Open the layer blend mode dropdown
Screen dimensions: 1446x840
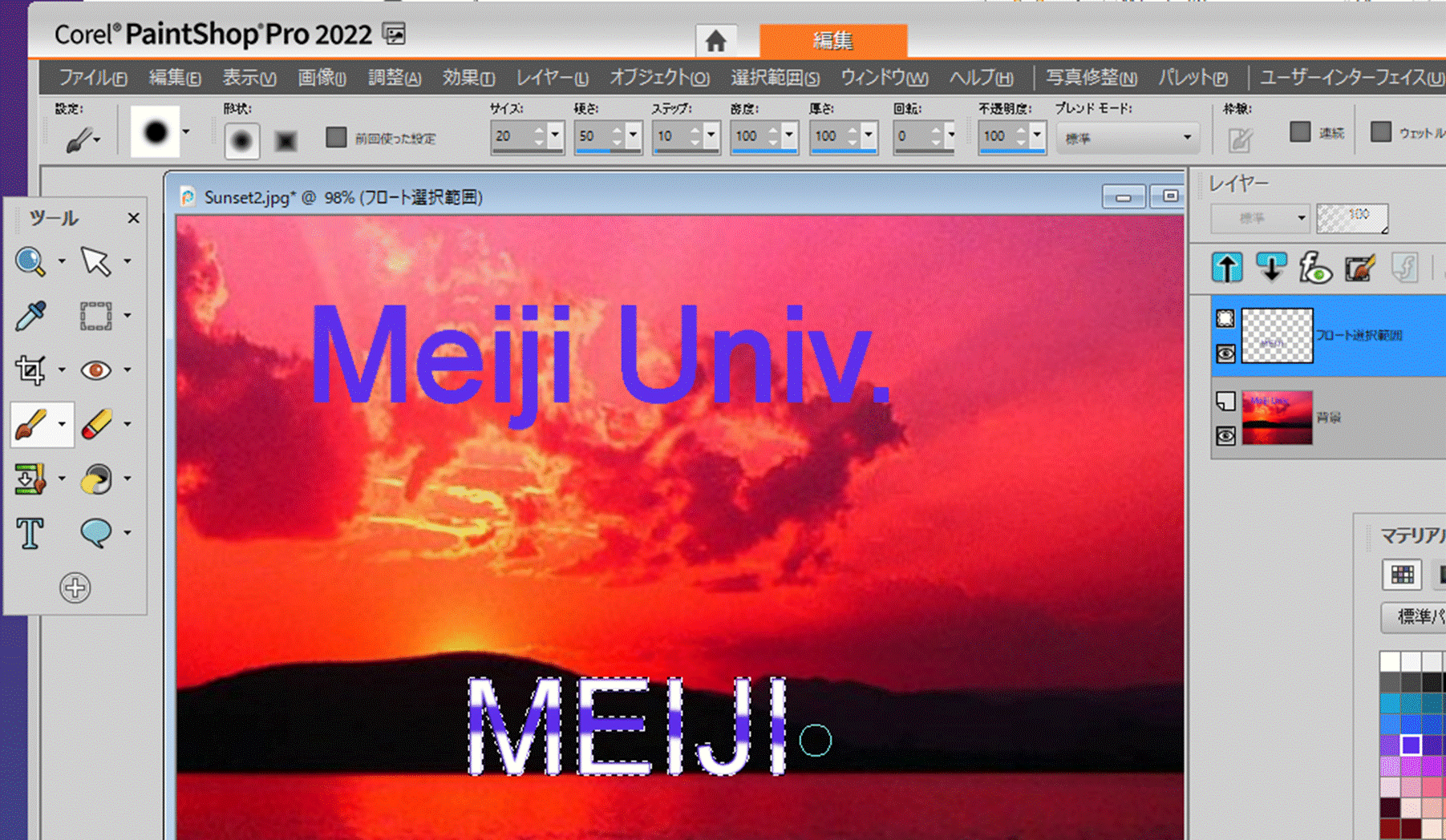(1260, 218)
